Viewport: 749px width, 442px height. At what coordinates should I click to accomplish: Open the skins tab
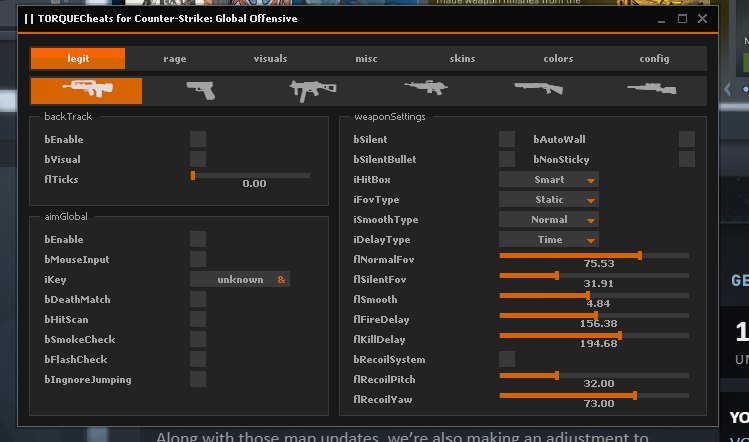(x=462, y=58)
